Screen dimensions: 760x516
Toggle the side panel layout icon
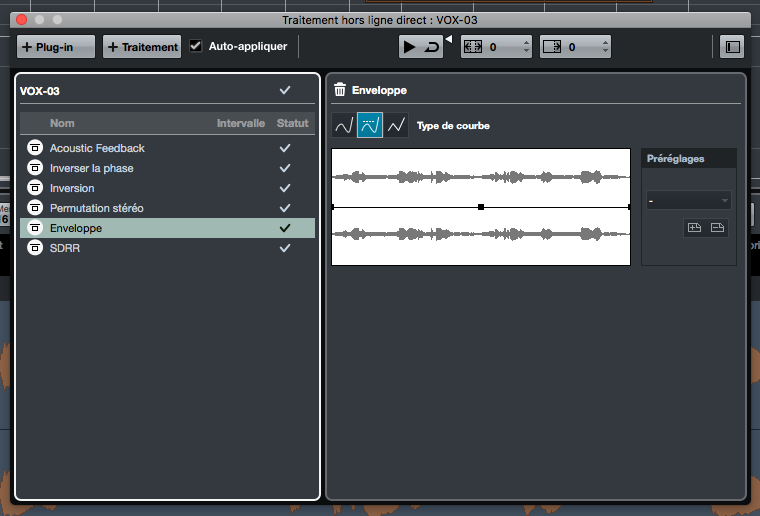coord(732,47)
